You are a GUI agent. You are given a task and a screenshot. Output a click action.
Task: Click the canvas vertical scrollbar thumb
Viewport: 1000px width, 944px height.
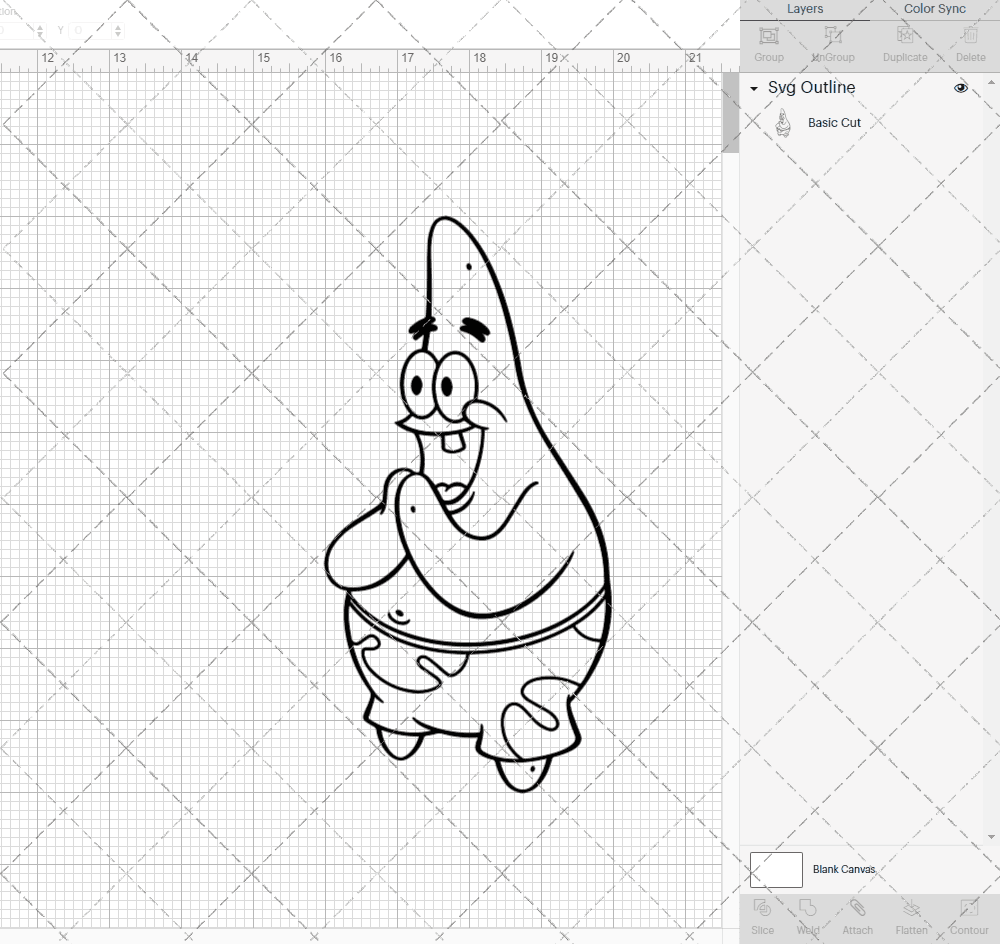click(730, 112)
